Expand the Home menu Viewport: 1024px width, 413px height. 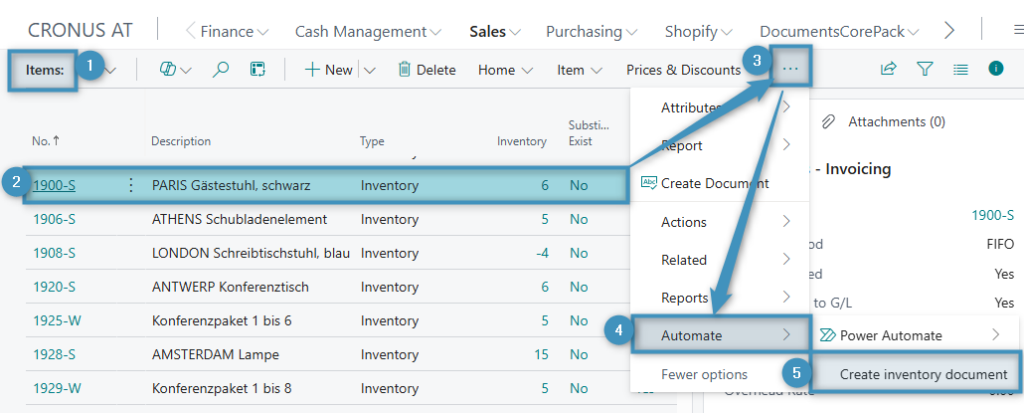click(x=505, y=70)
